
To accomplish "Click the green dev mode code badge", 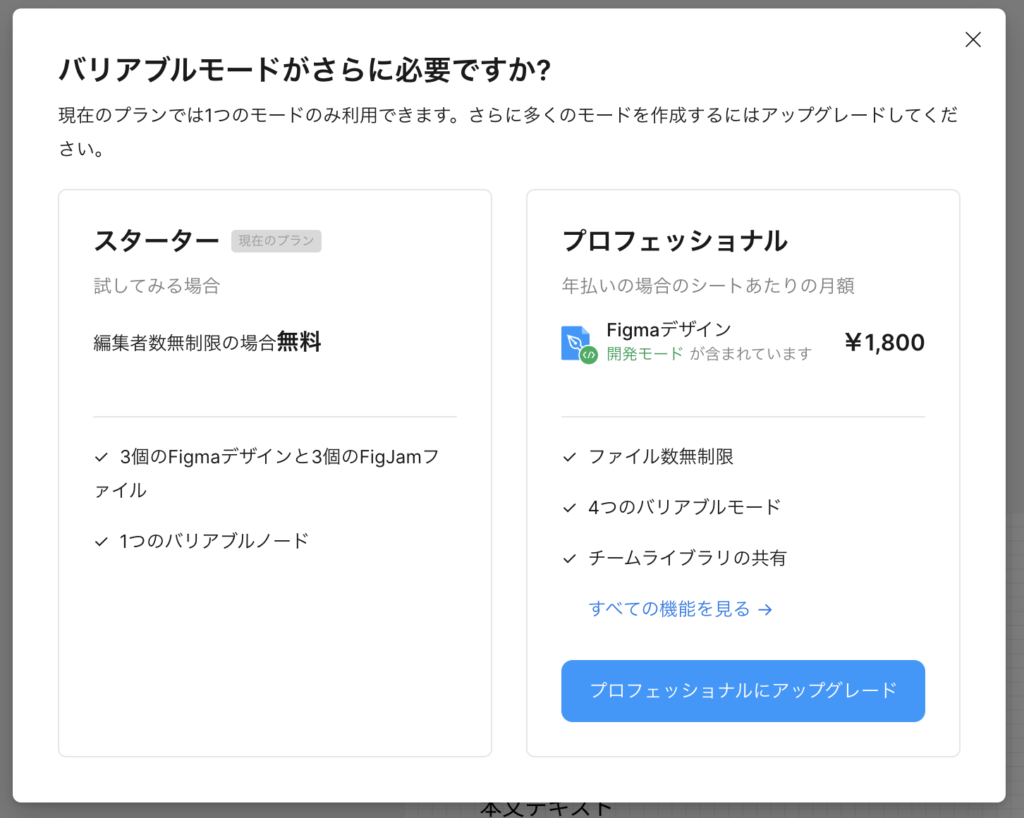I will pos(589,355).
